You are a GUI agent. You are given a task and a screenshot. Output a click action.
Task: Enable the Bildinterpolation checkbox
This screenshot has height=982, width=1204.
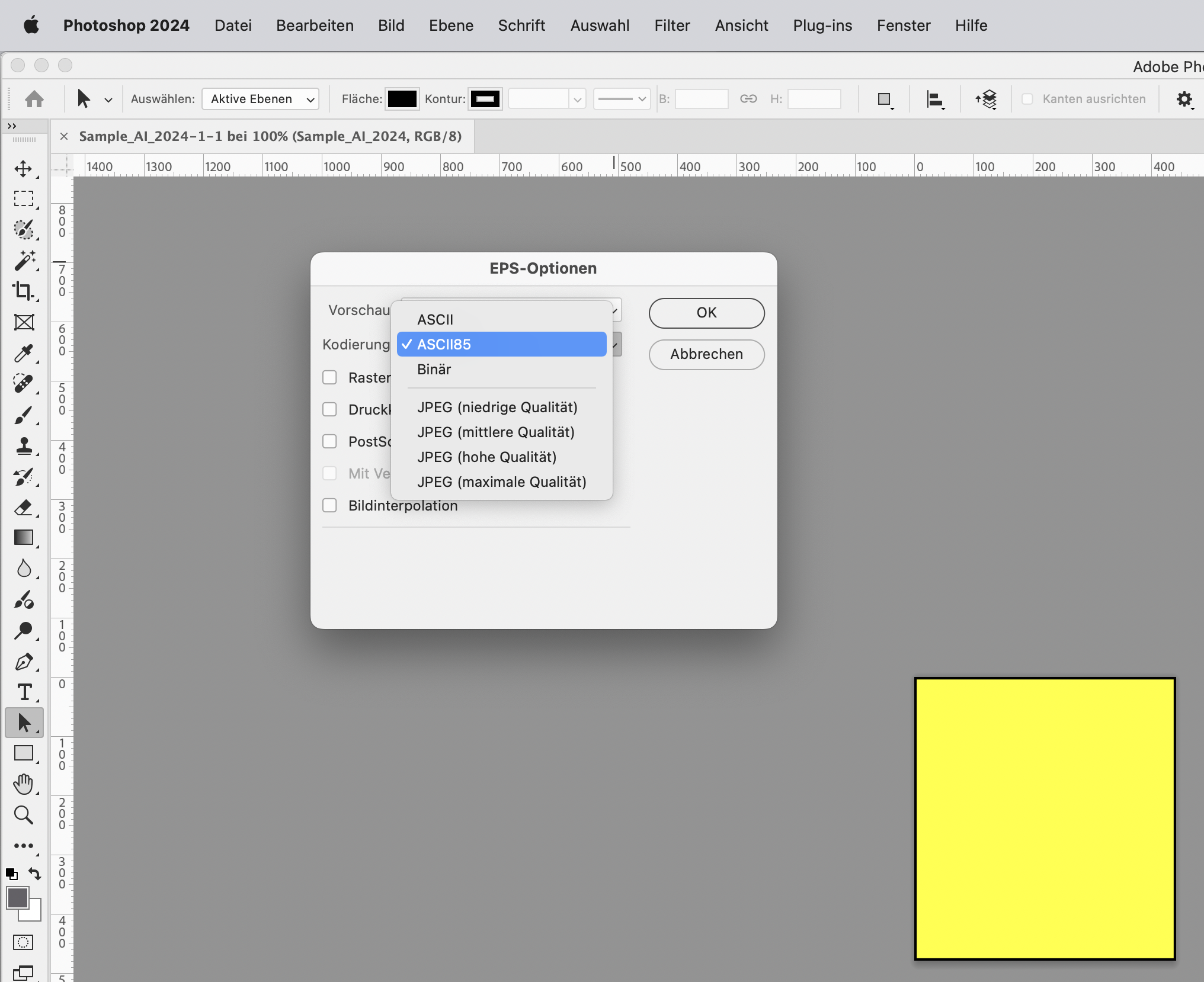(x=330, y=505)
